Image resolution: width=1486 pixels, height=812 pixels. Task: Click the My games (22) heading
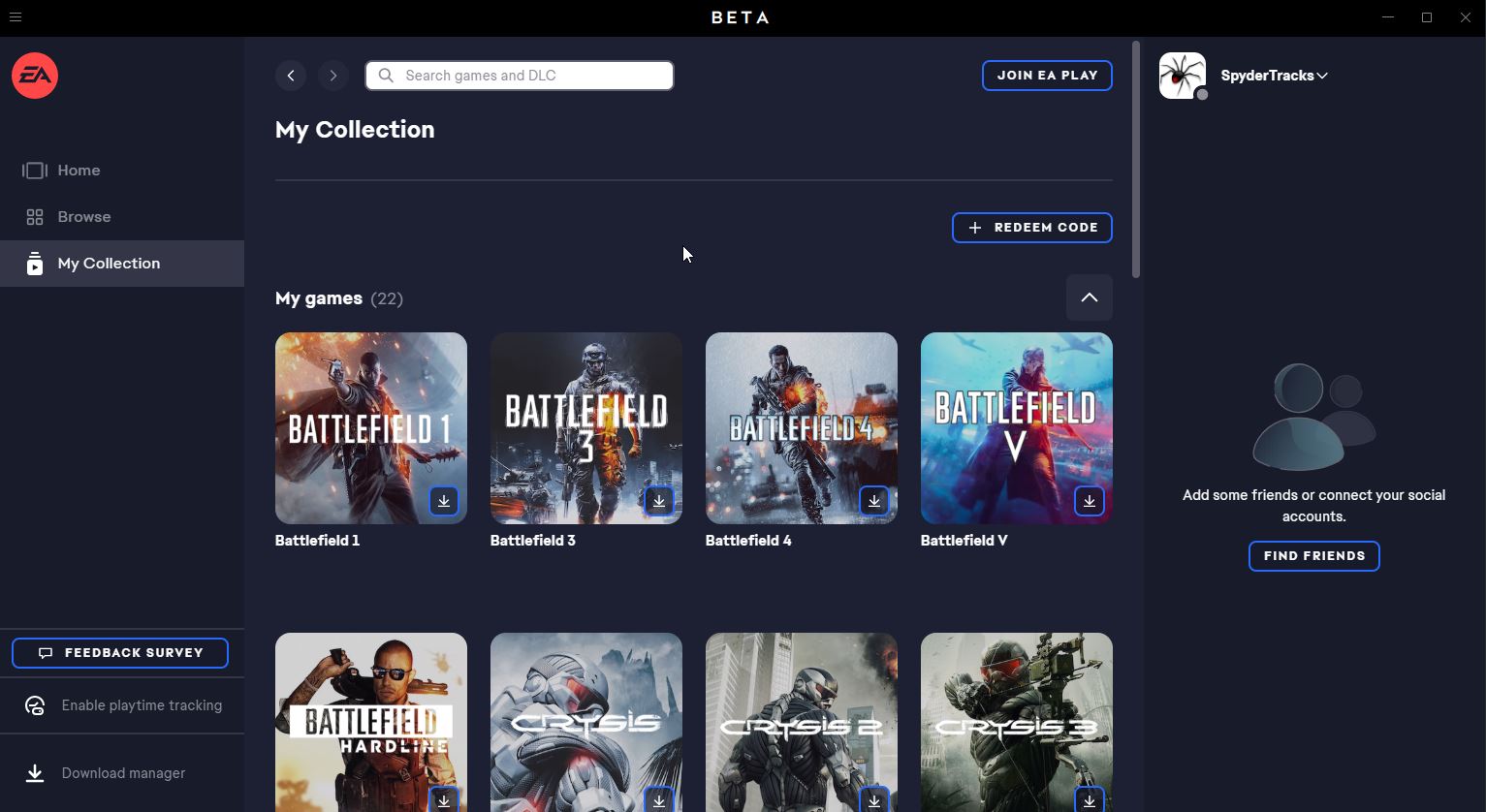click(x=339, y=298)
